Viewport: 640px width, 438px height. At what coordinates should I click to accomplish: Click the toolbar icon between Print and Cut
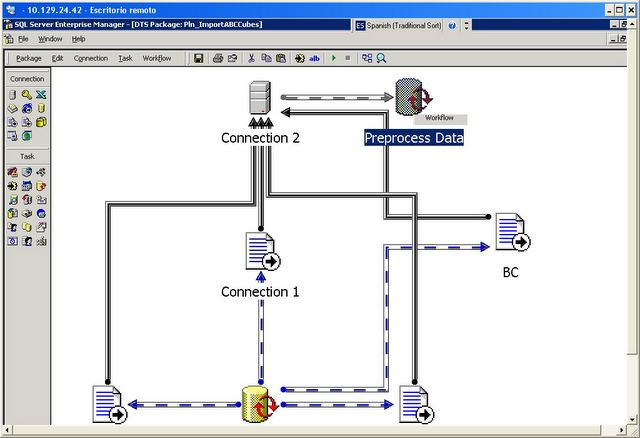pos(233,58)
